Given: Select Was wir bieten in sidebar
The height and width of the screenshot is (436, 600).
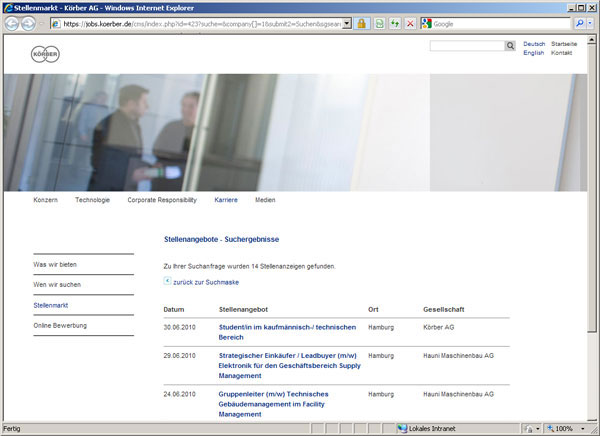Looking at the screenshot, I should click(x=55, y=265).
